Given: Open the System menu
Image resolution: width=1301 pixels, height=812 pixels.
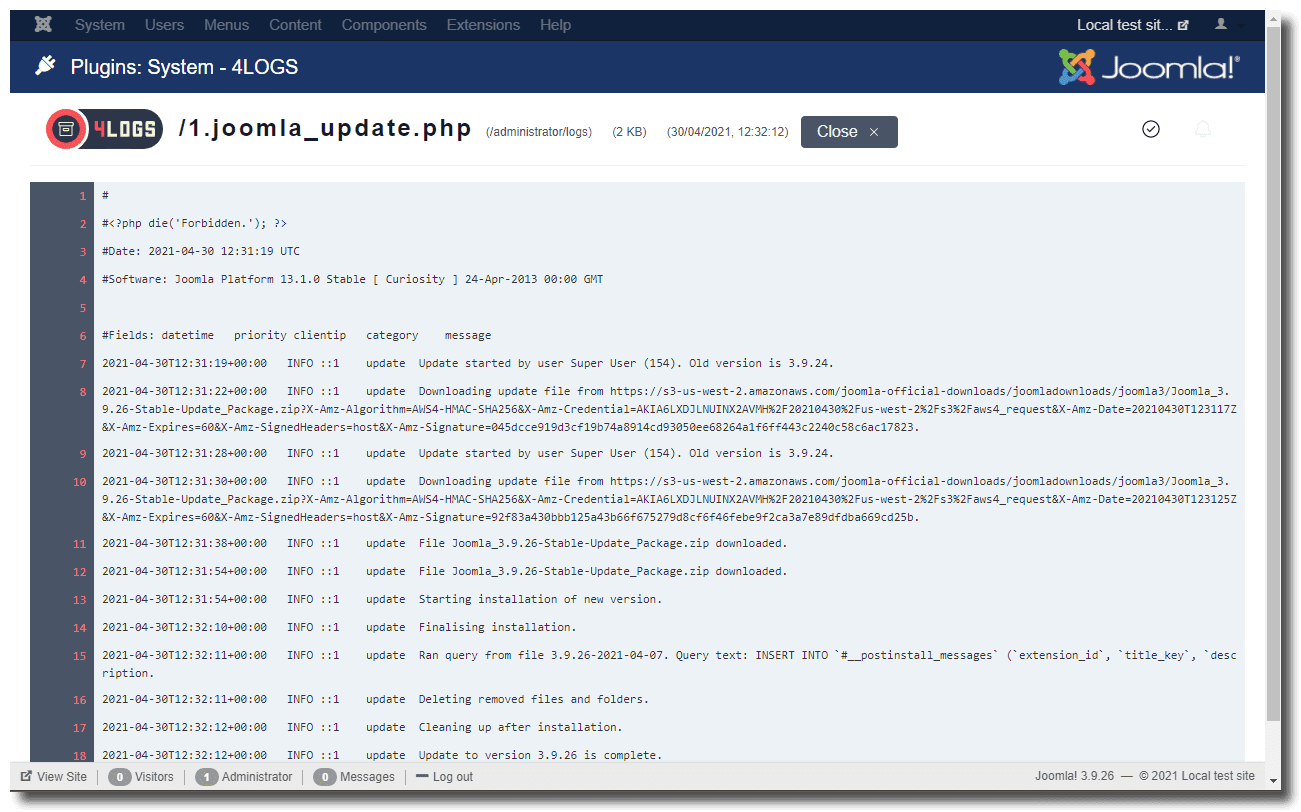Looking at the screenshot, I should (99, 25).
